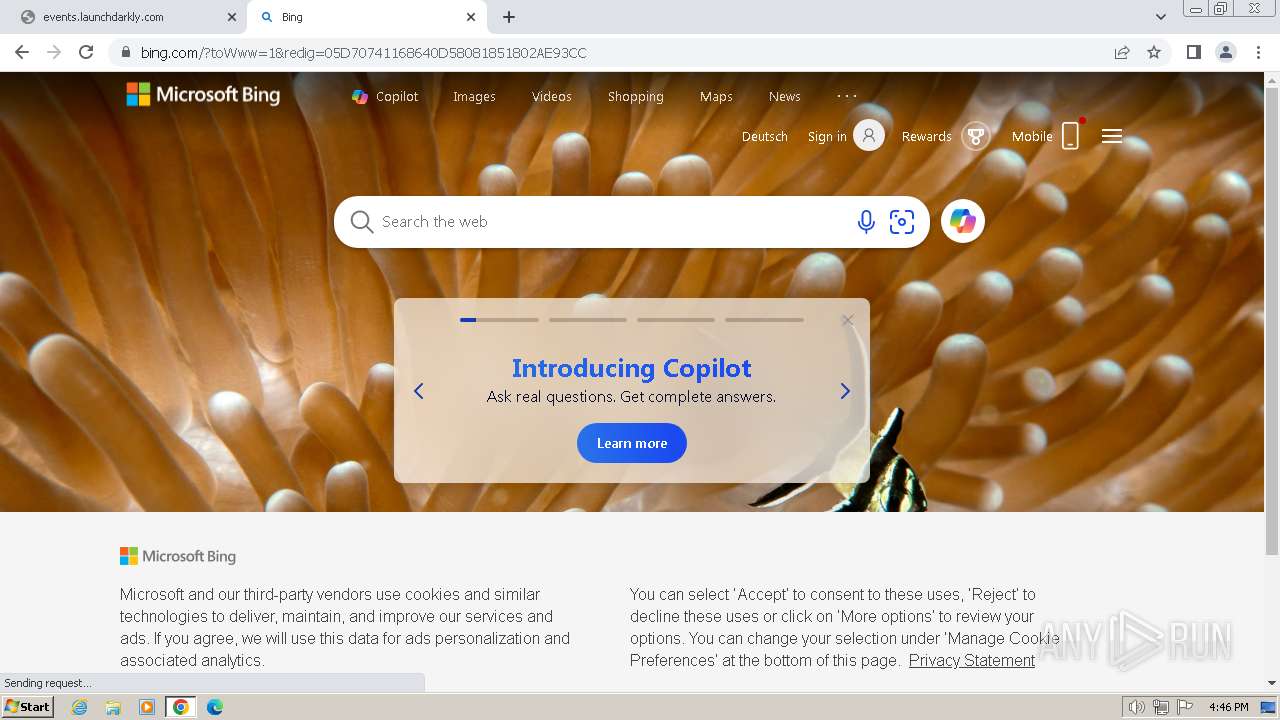This screenshot has width=1280, height=720.
Task: Toggle the browser side panel
Action: point(1194,52)
